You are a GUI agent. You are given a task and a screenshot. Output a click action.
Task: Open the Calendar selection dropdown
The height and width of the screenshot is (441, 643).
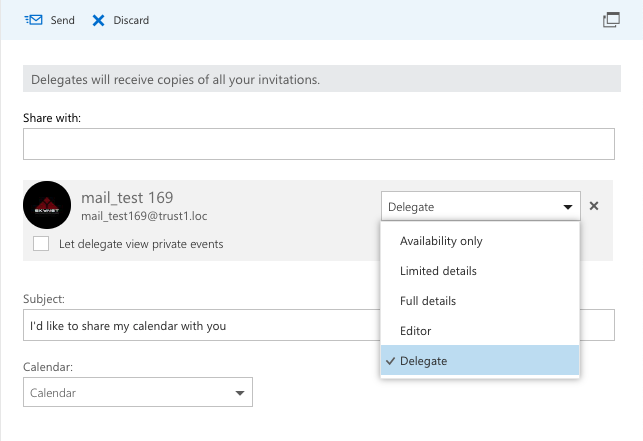click(138, 392)
